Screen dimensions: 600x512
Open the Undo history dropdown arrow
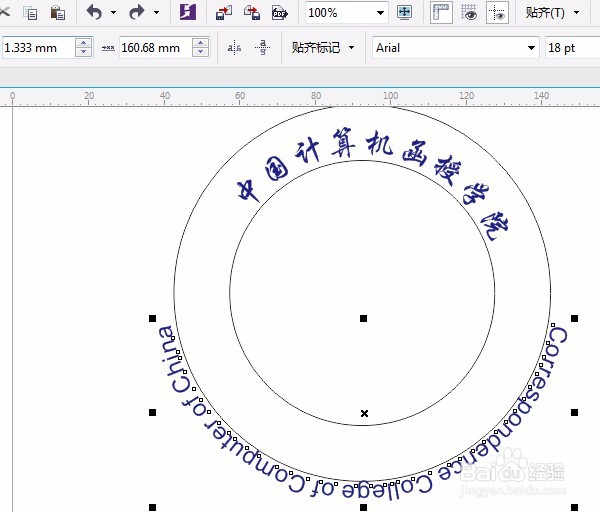[x=114, y=13]
